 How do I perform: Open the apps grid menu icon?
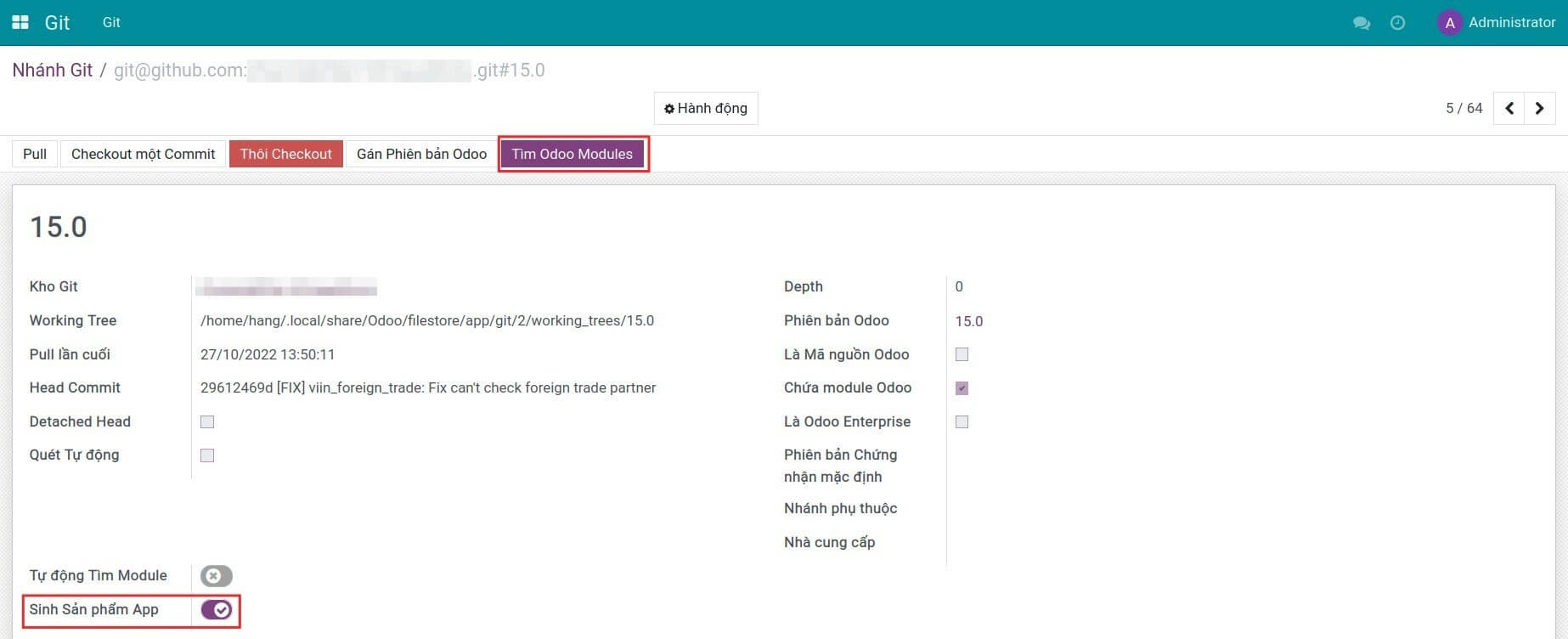coord(20,22)
